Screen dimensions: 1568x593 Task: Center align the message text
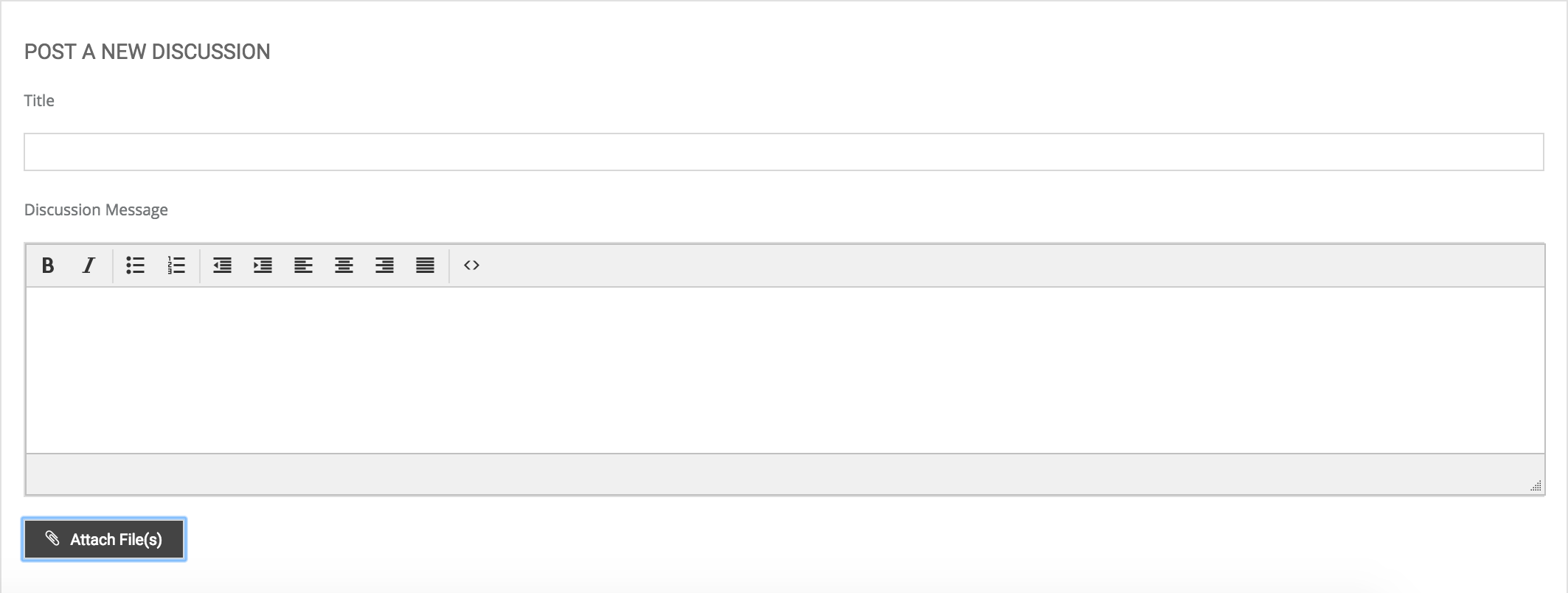click(344, 266)
